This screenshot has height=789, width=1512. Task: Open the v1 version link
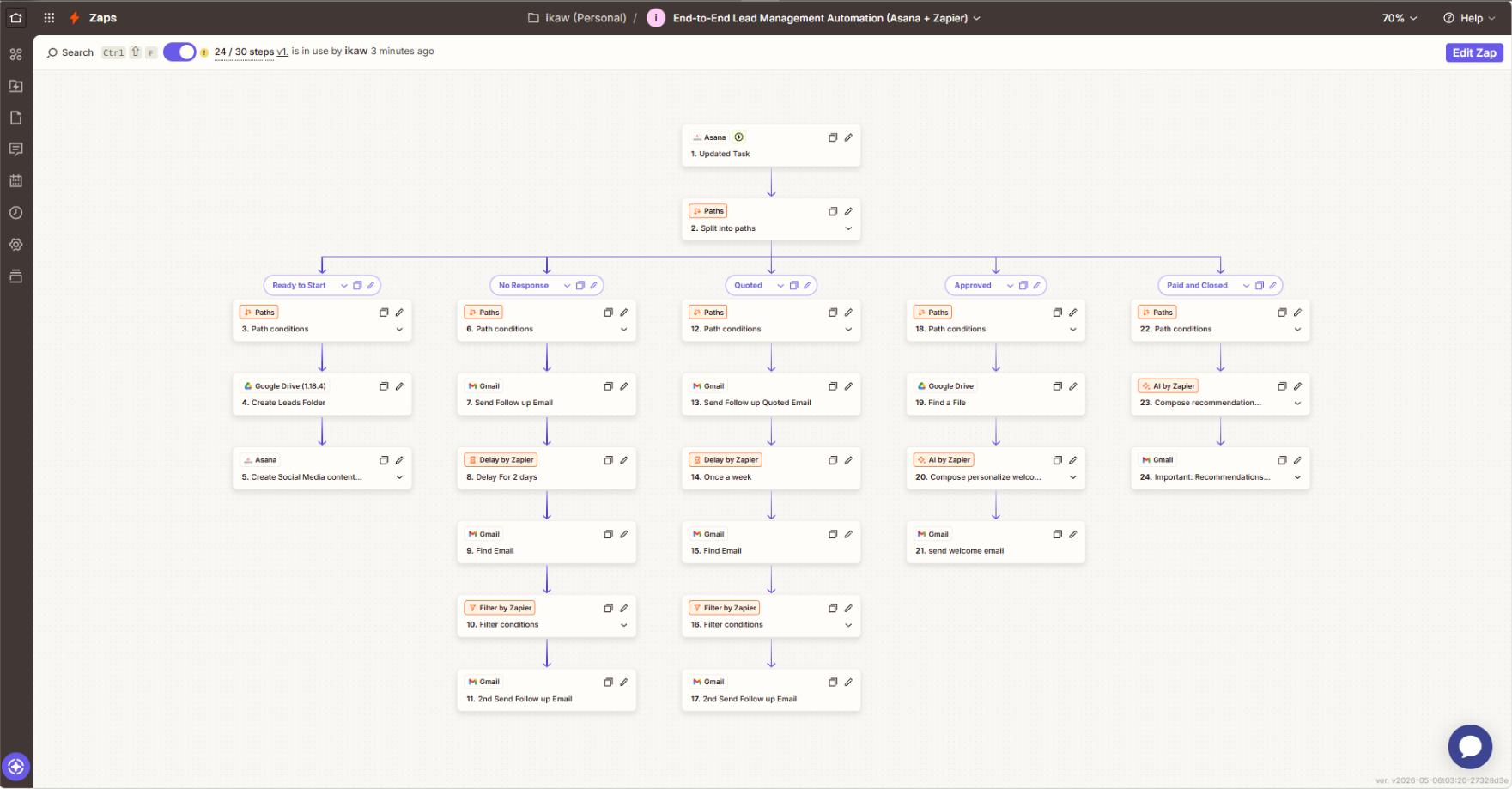point(282,52)
